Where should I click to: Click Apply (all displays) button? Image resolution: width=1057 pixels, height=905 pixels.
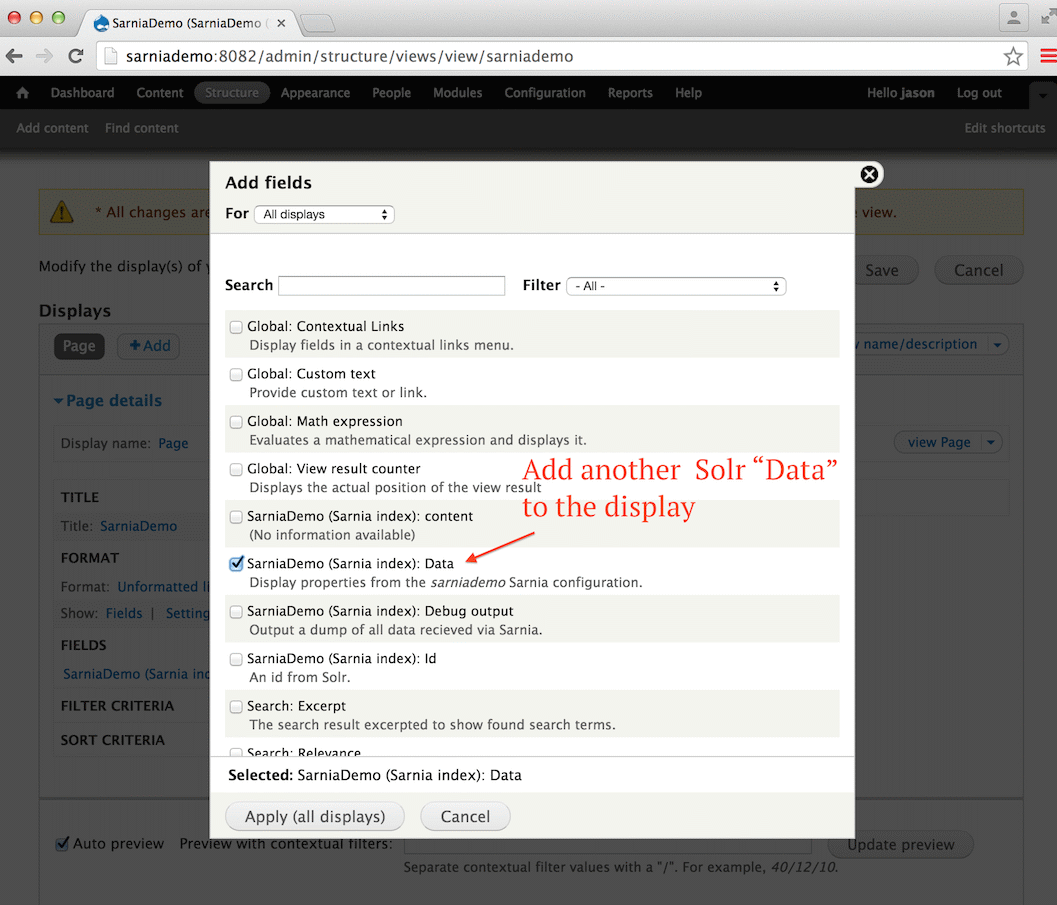coord(315,817)
